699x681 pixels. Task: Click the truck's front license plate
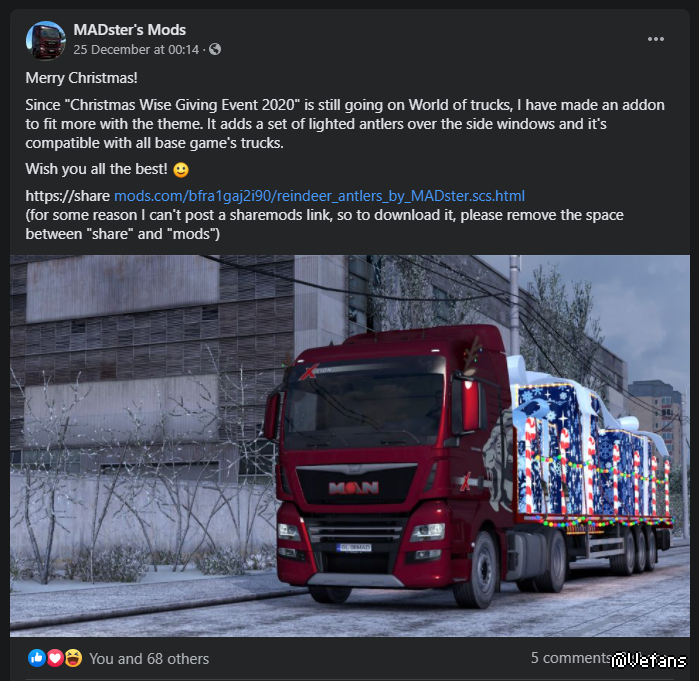pyautogui.click(x=354, y=547)
